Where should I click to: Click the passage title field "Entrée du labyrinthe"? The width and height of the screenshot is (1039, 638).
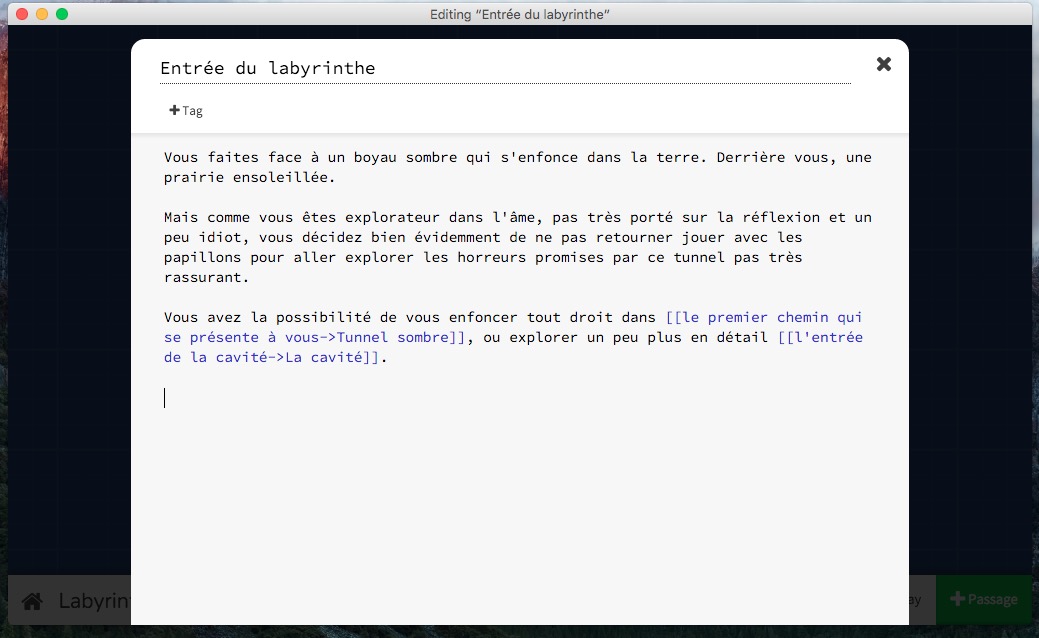tap(504, 69)
